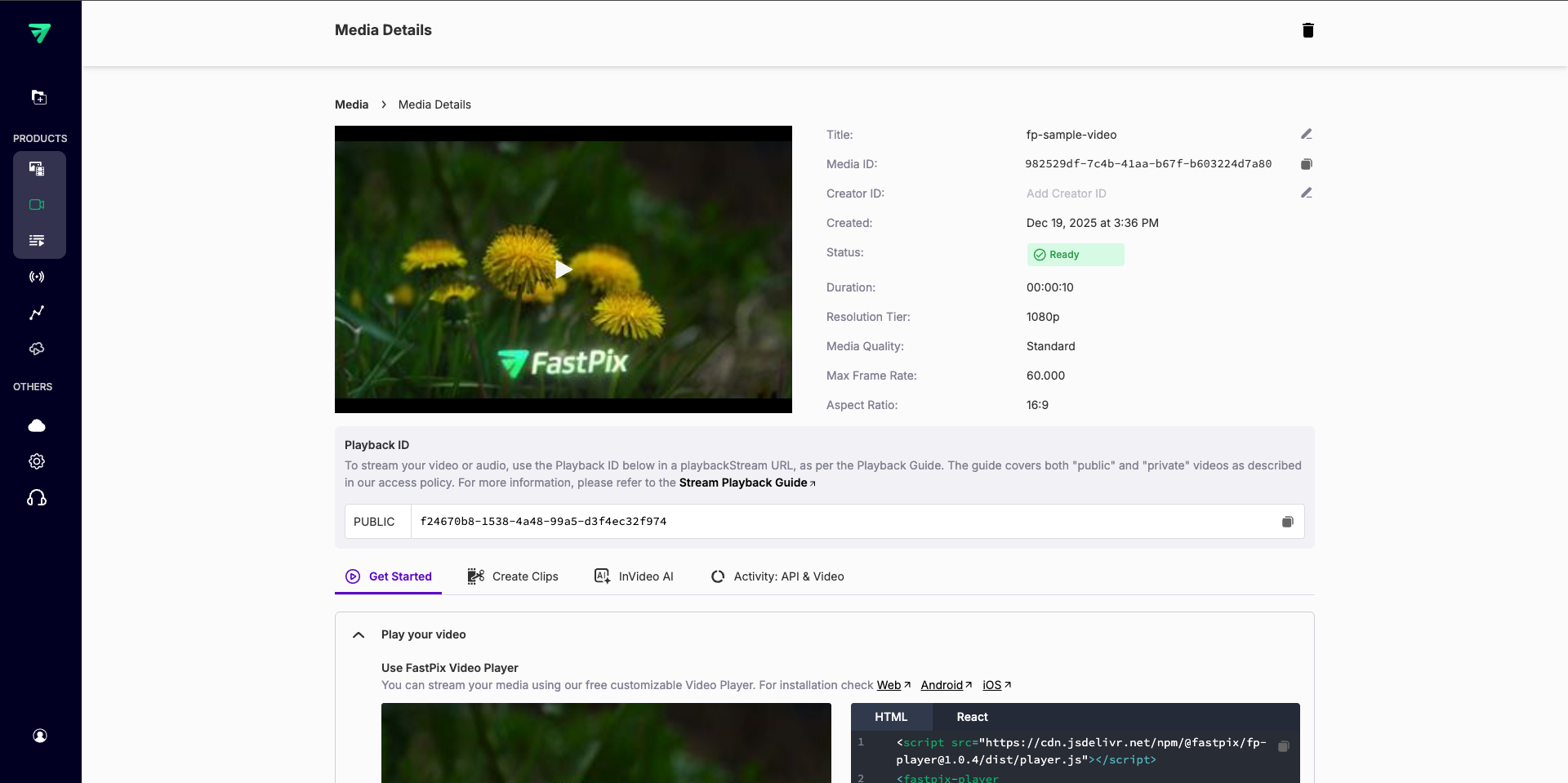Viewport: 1568px width, 783px height.
Task: Edit the media title with pencil icon
Action: point(1307,134)
